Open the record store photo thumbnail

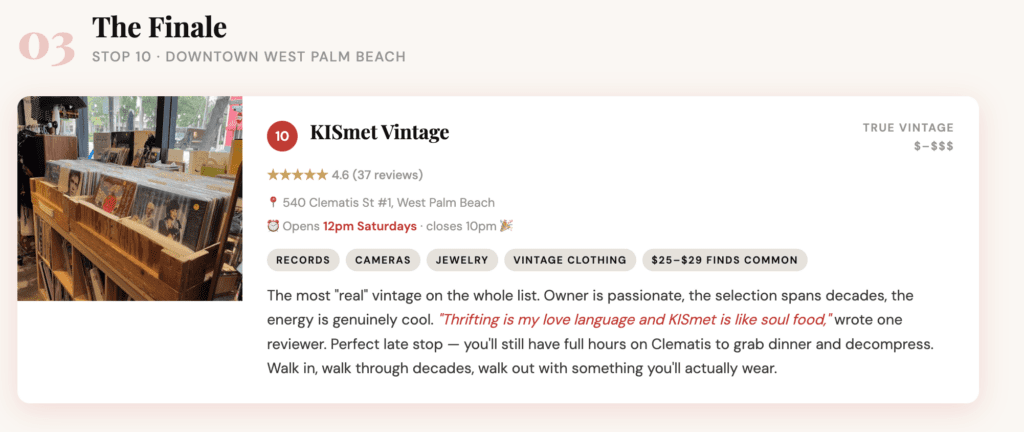point(130,198)
